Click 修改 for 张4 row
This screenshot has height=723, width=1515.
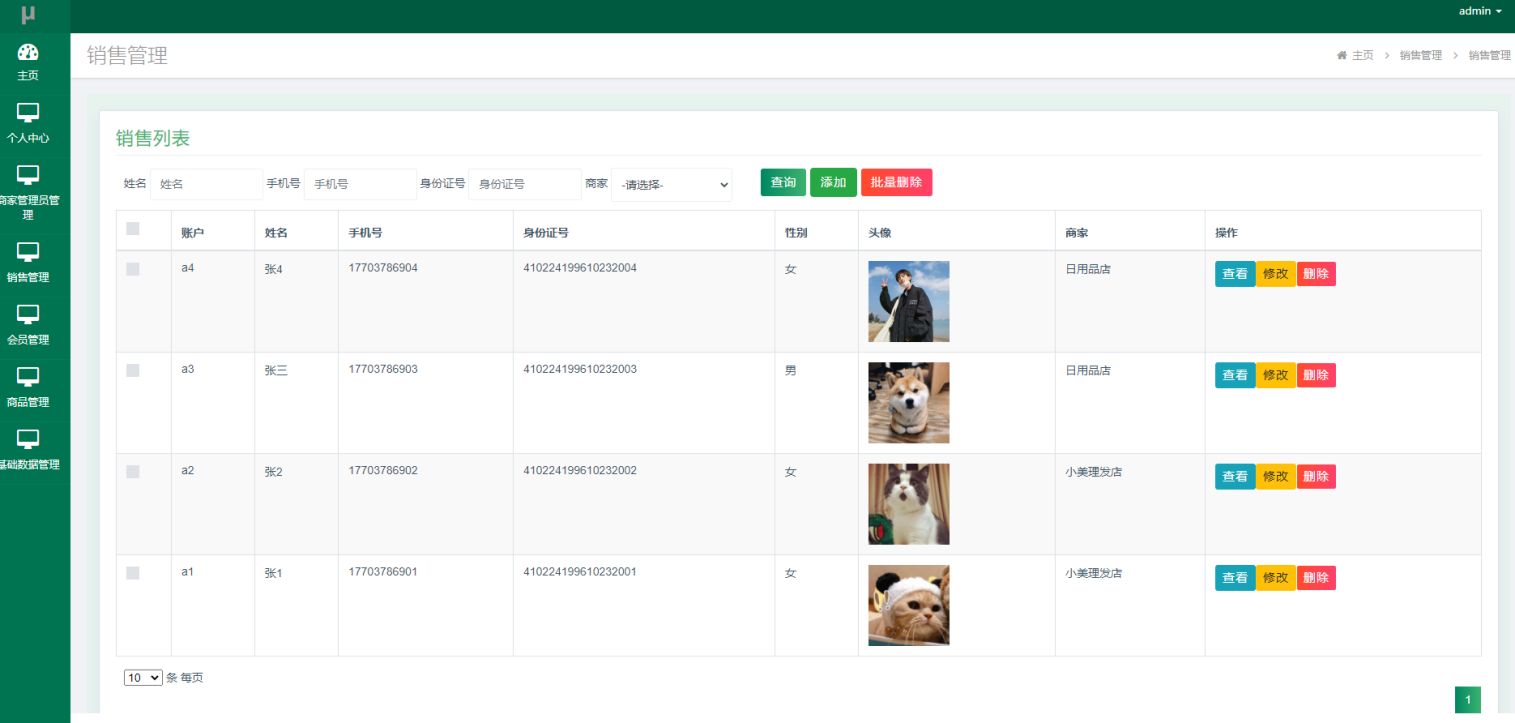[x=1276, y=274]
